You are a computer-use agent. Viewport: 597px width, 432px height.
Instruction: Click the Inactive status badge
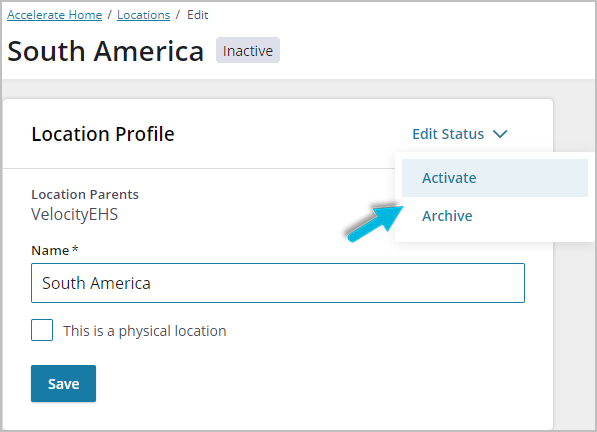tap(248, 50)
